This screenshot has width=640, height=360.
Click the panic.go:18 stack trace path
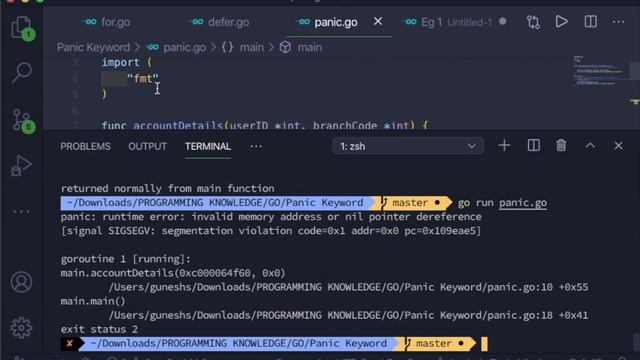tap(331, 316)
